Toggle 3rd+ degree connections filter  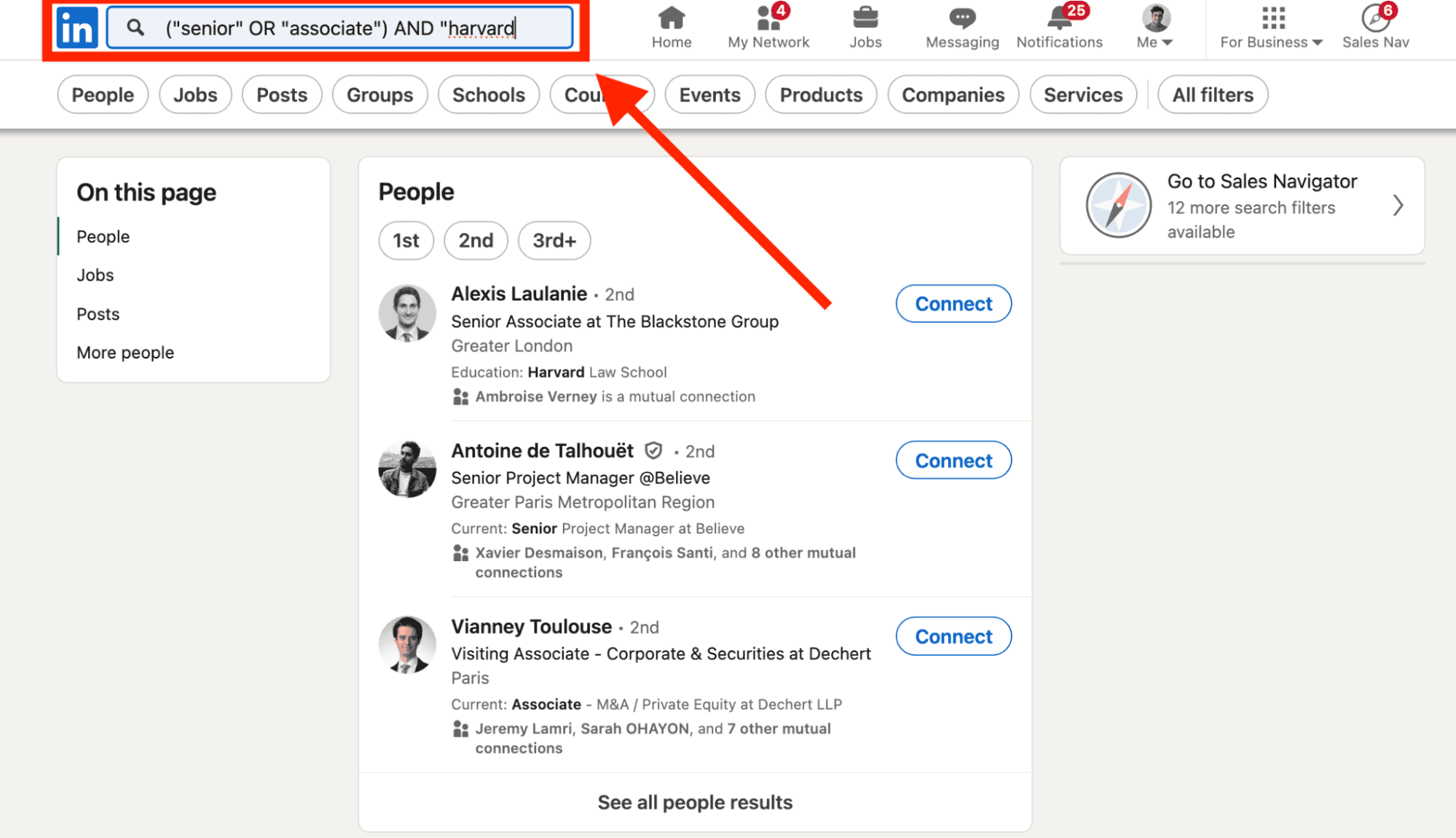point(554,240)
